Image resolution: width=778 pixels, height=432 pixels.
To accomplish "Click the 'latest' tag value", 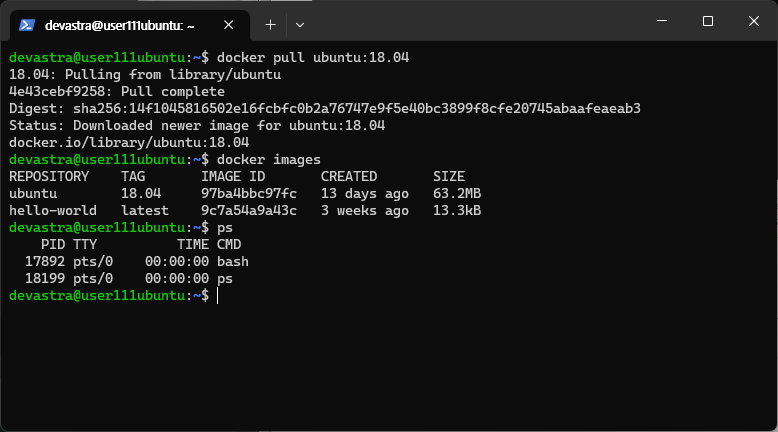I will click(x=145, y=210).
